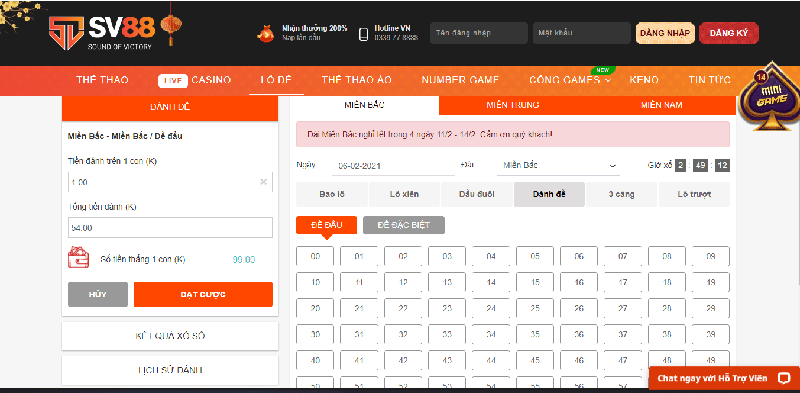800x393 pixels.
Task: Click the Đánh Đề panel header
Action: click(x=170, y=108)
